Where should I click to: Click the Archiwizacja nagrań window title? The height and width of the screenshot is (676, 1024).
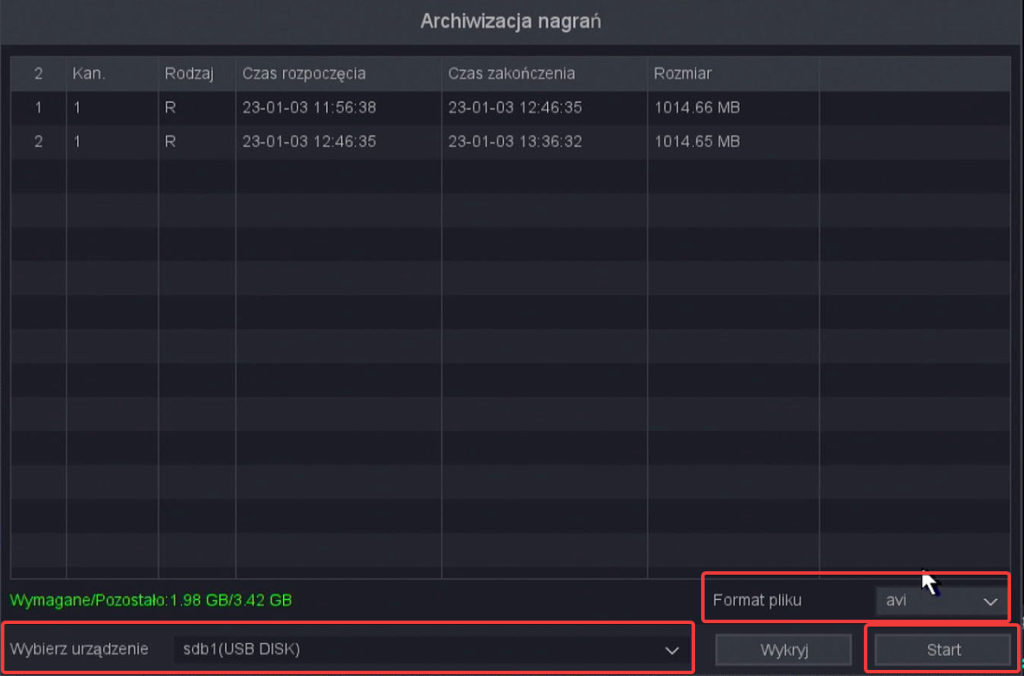click(511, 21)
